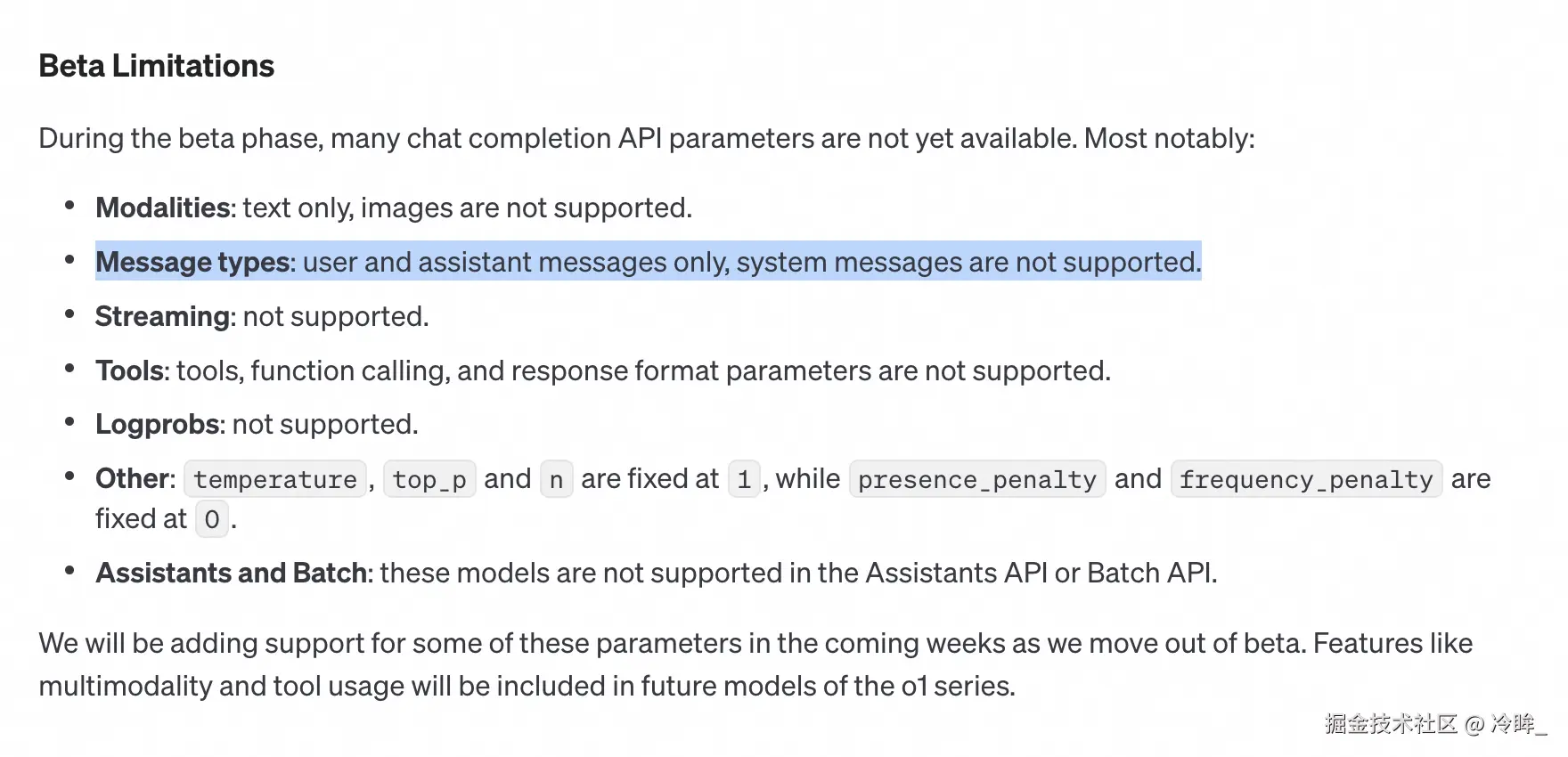Click the n code tag
The width and height of the screenshot is (1568, 757).
(x=557, y=479)
